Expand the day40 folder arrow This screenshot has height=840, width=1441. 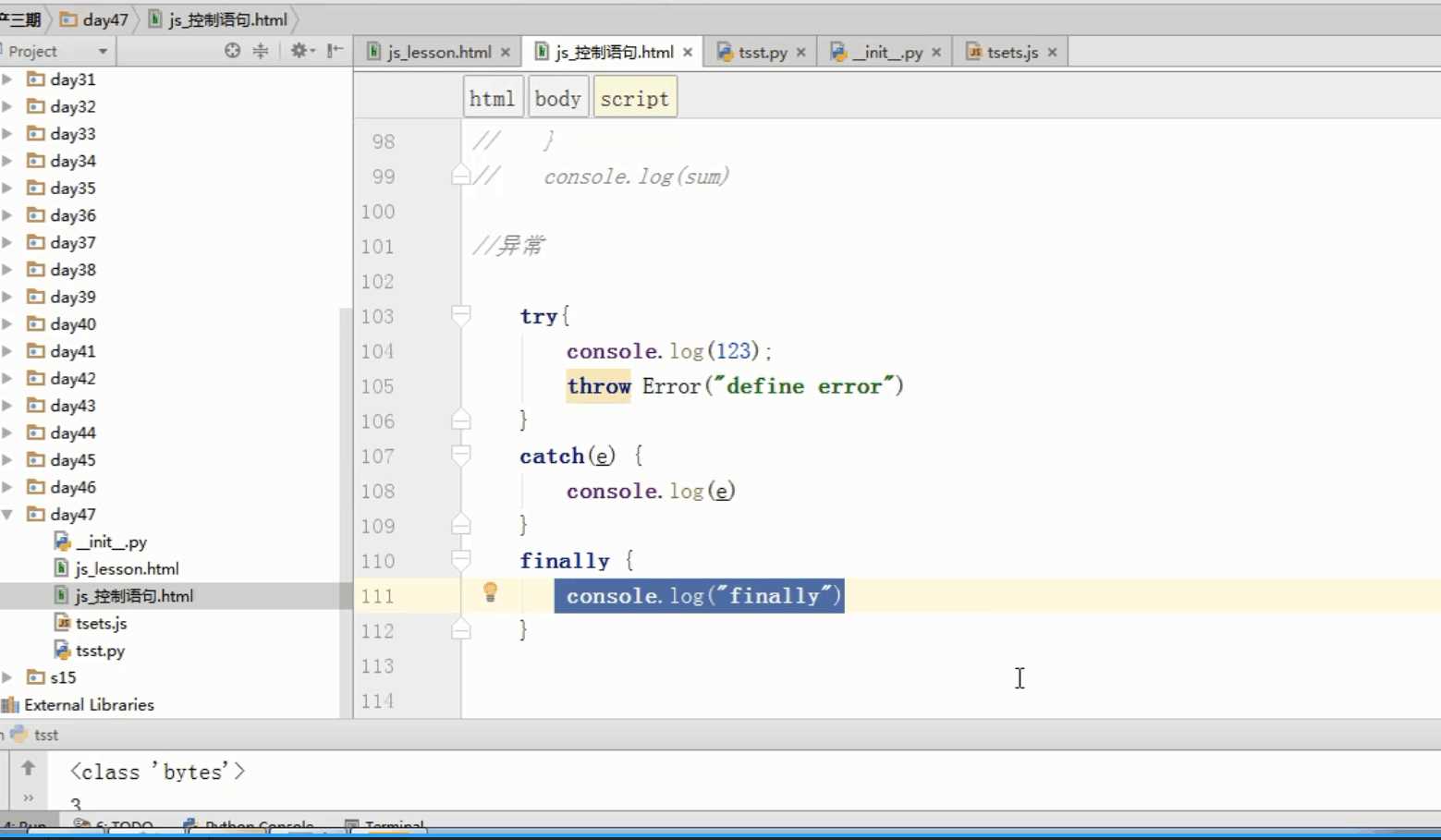point(7,323)
